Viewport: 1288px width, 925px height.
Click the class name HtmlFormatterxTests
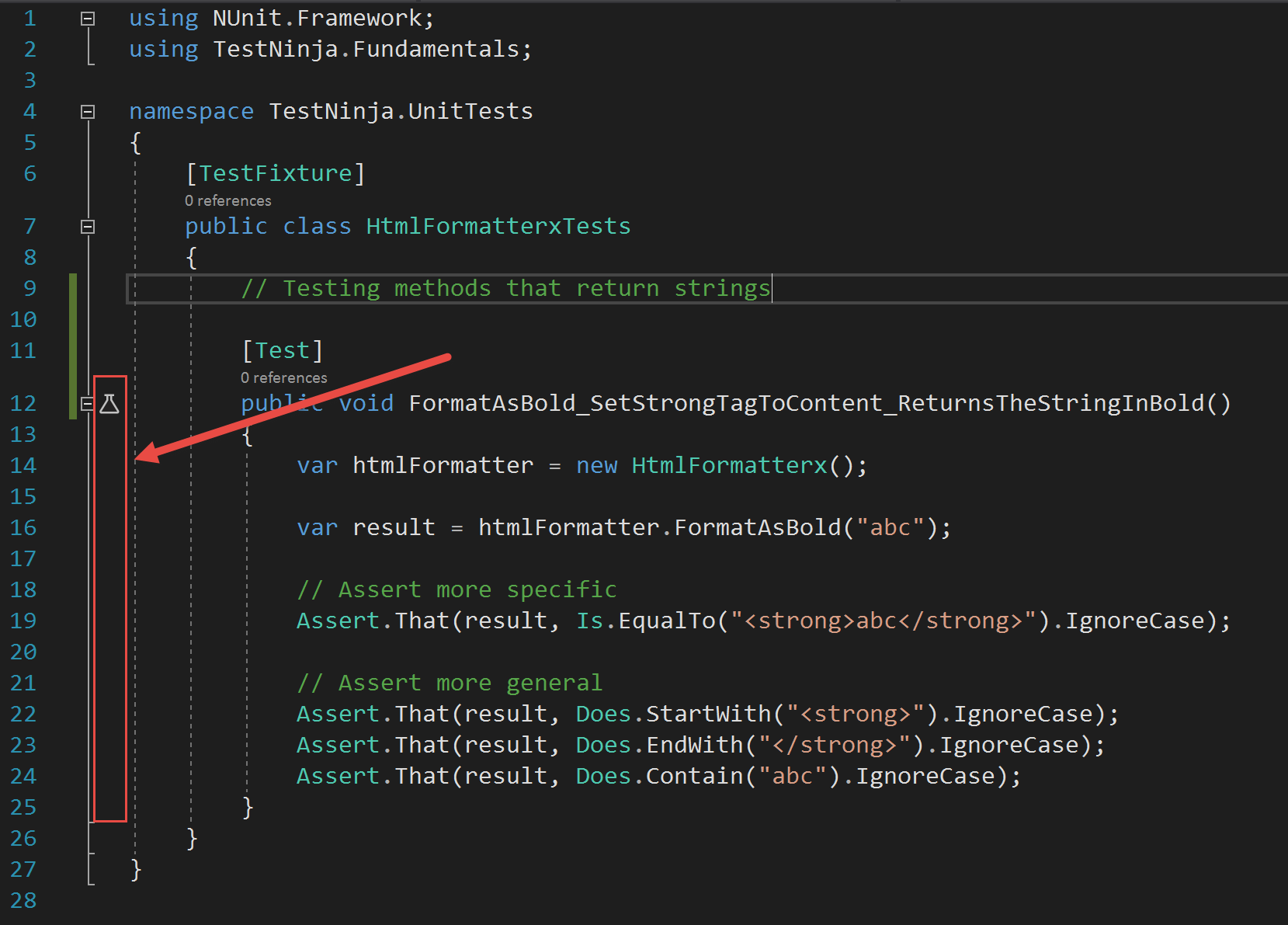pyautogui.click(x=498, y=226)
